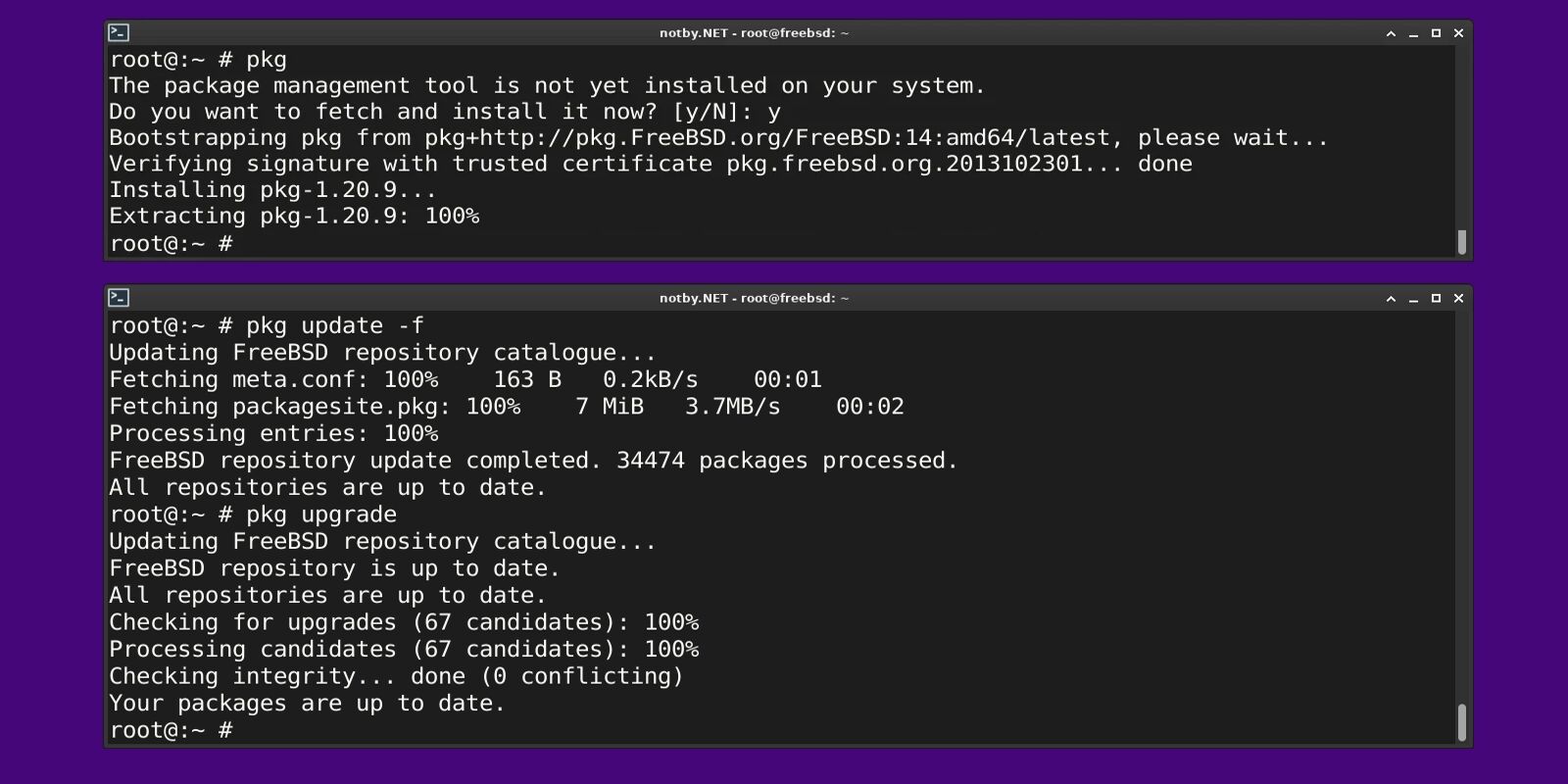Viewport: 1568px width, 784px height.
Task: Click the Extracting pkg-1.20.9 progress line
Action: click(294, 216)
